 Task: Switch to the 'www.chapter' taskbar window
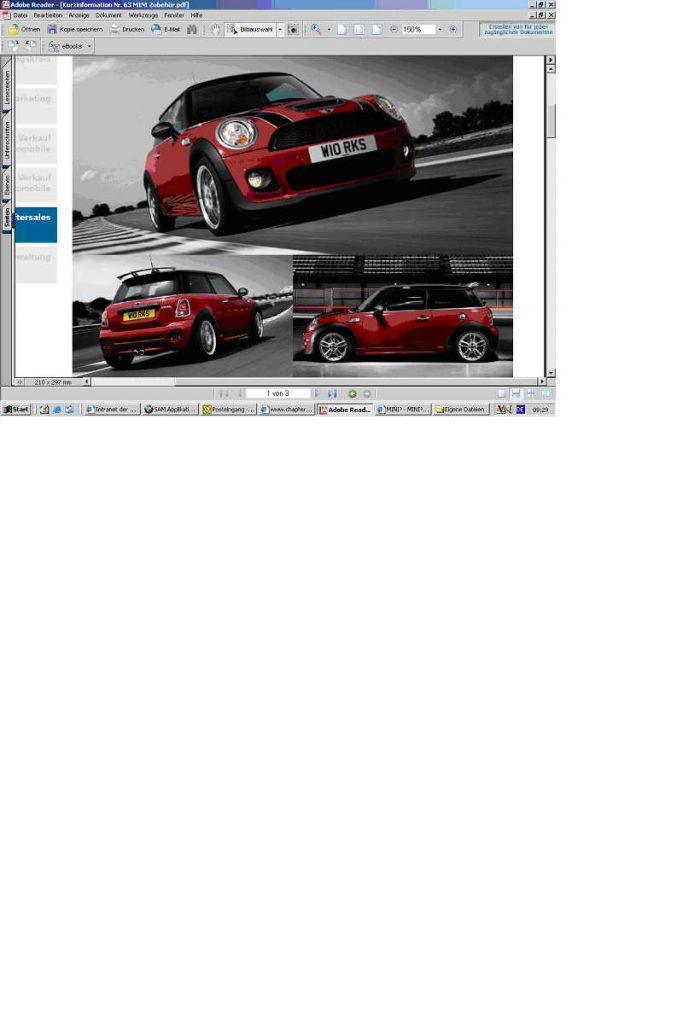tap(286, 409)
